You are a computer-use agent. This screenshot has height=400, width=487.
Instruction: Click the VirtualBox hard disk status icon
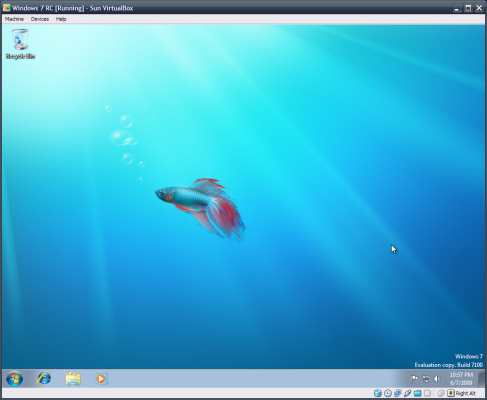click(x=378, y=393)
